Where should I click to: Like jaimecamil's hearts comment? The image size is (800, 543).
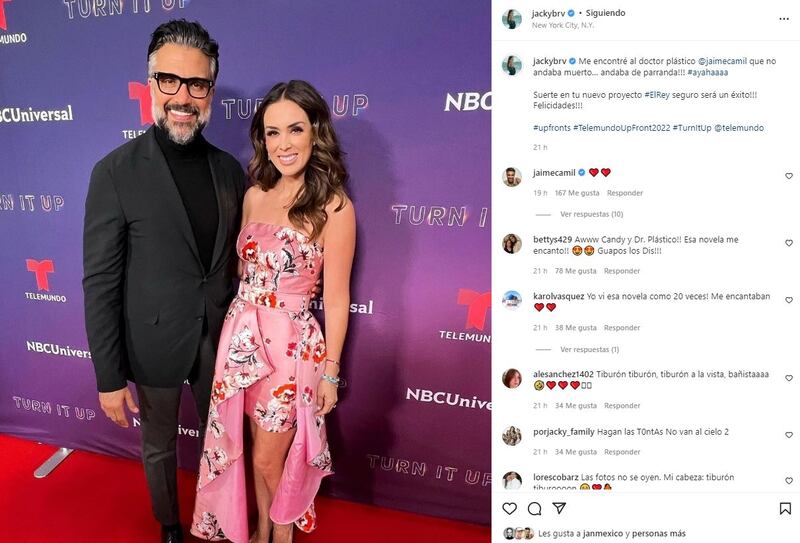[x=789, y=176]
